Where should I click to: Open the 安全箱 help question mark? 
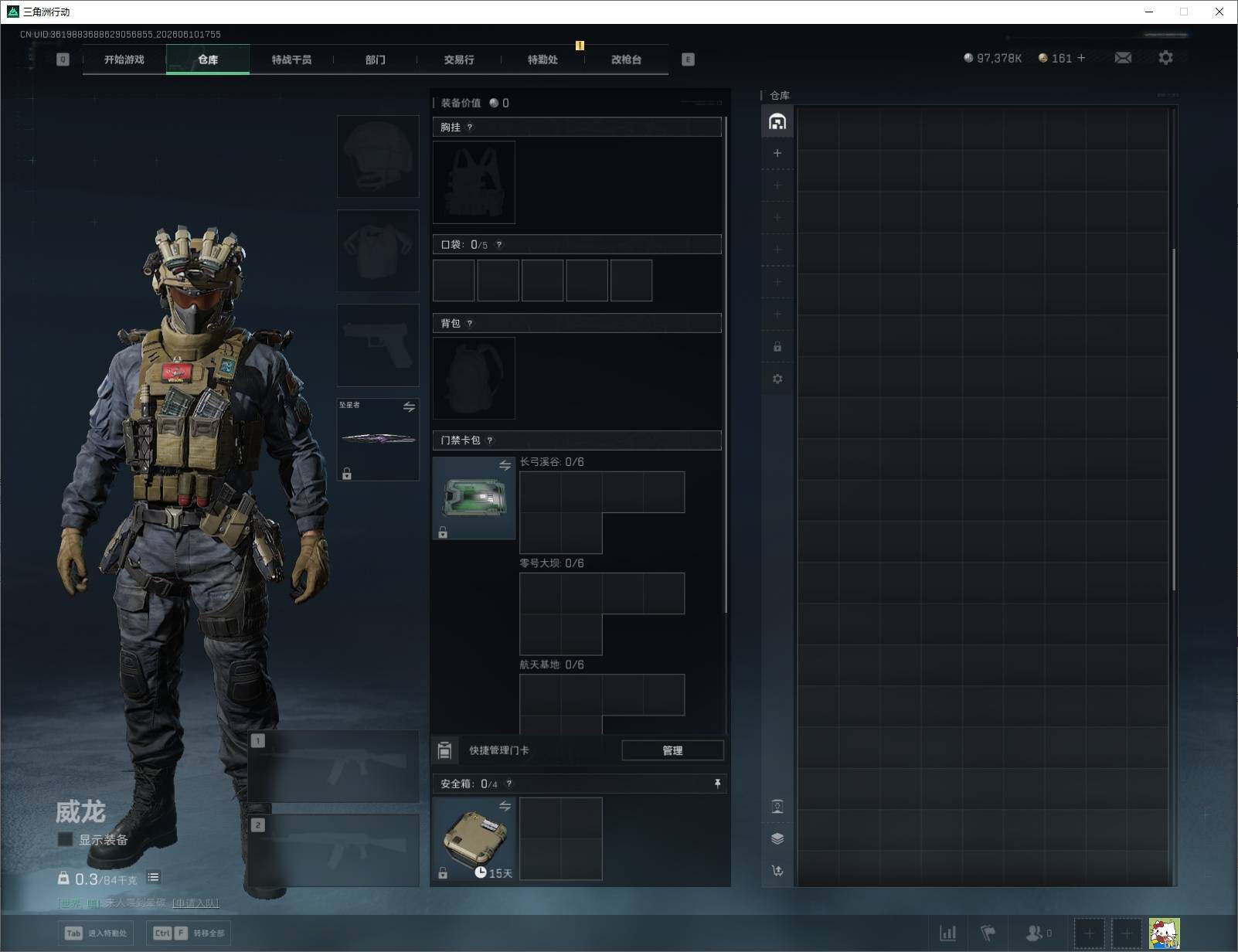(x=508, y=784)
